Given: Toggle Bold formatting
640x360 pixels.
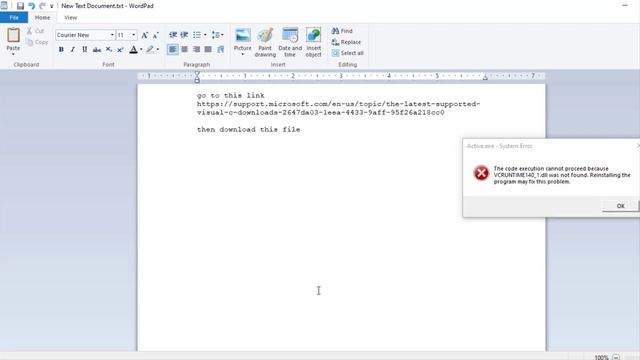Looking at the screenshot, I should click(61, 49).
